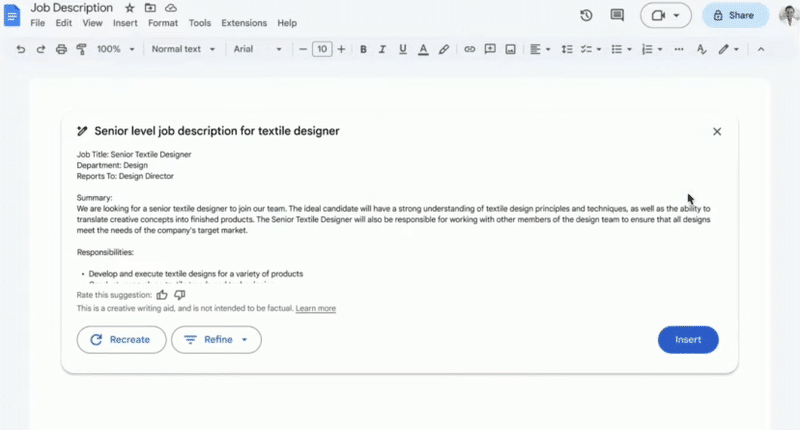Click the Undo icon in toolbar
The image size is (800, 430).
tap(20, 49)
